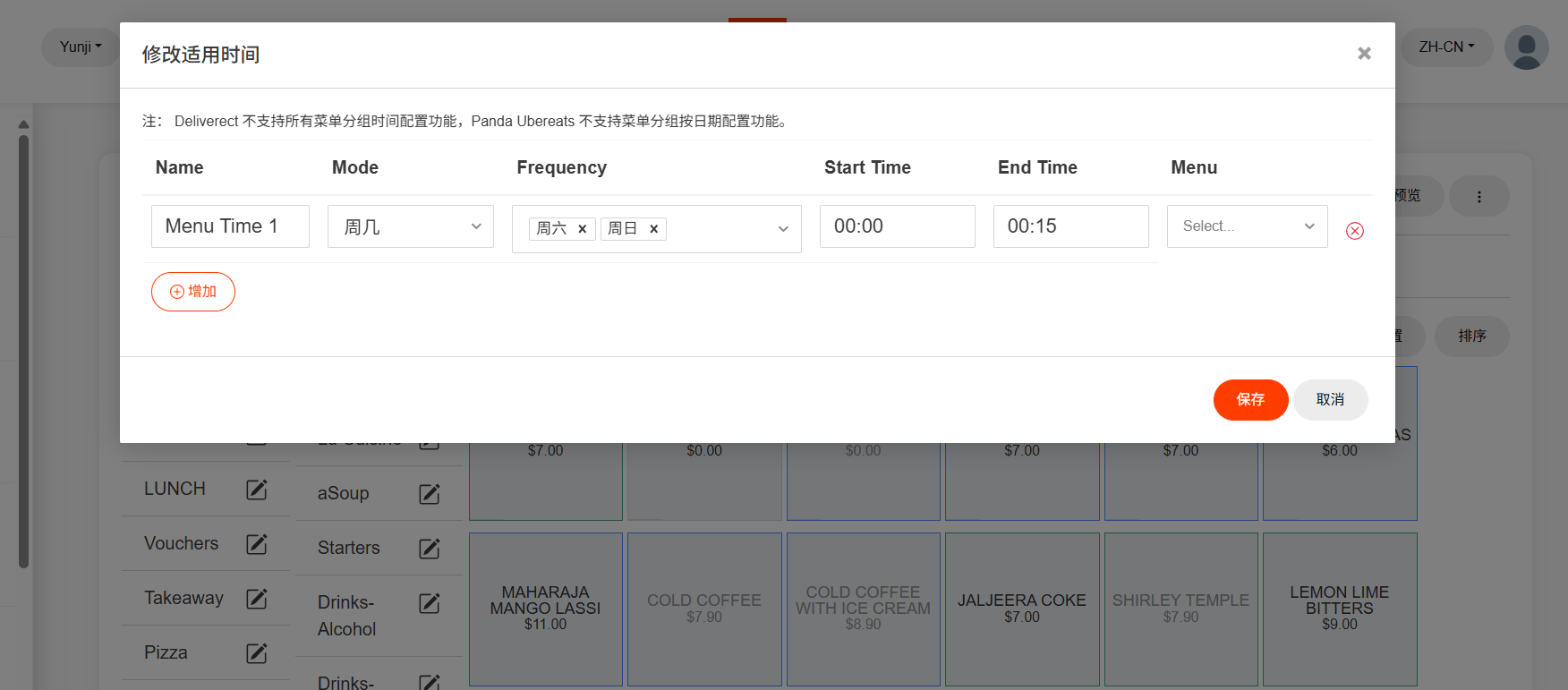Edit the Drinks-Alcohol category

pyautogui.click(x=430, y=603)
